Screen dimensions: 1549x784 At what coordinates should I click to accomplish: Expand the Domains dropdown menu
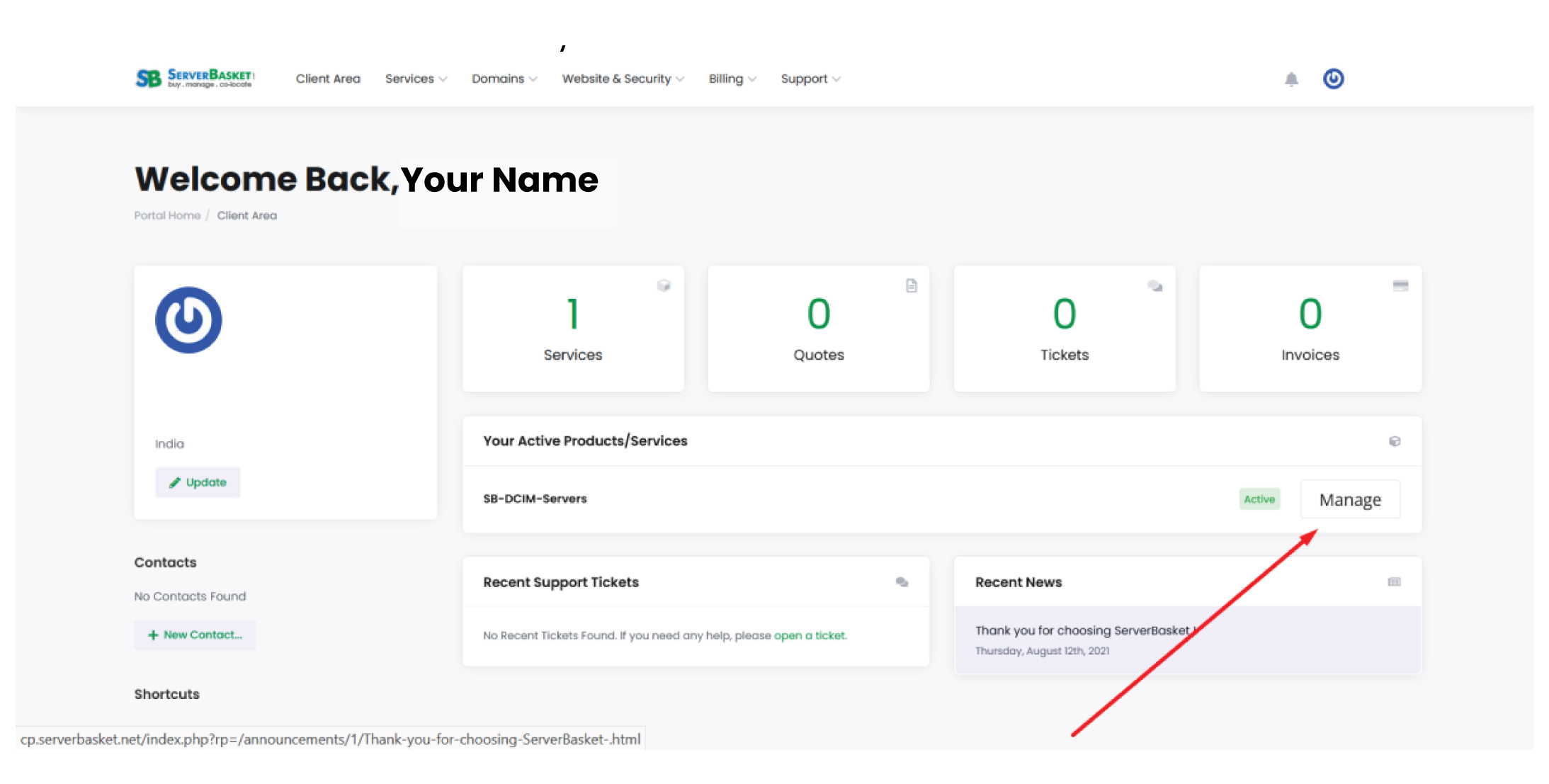tap(504, 79)
